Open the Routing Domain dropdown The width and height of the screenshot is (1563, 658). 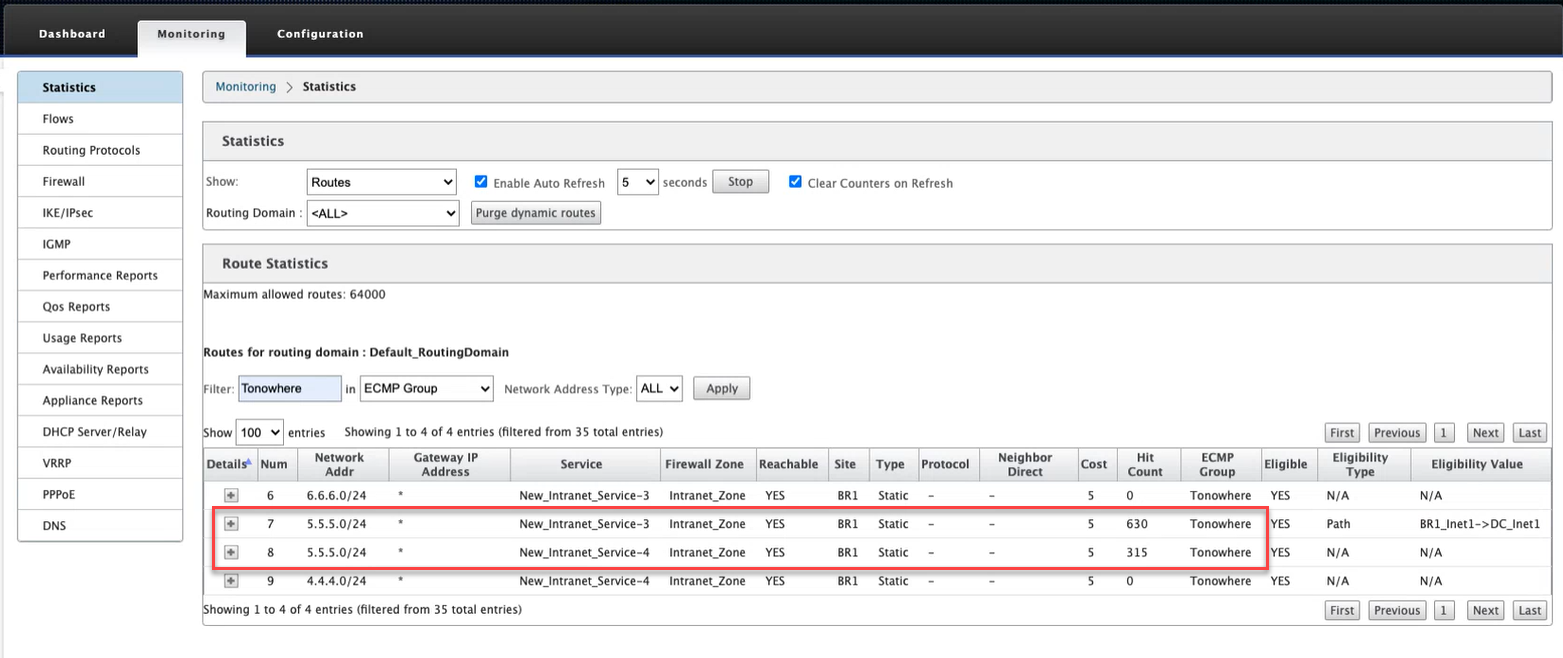coord(381,213)
